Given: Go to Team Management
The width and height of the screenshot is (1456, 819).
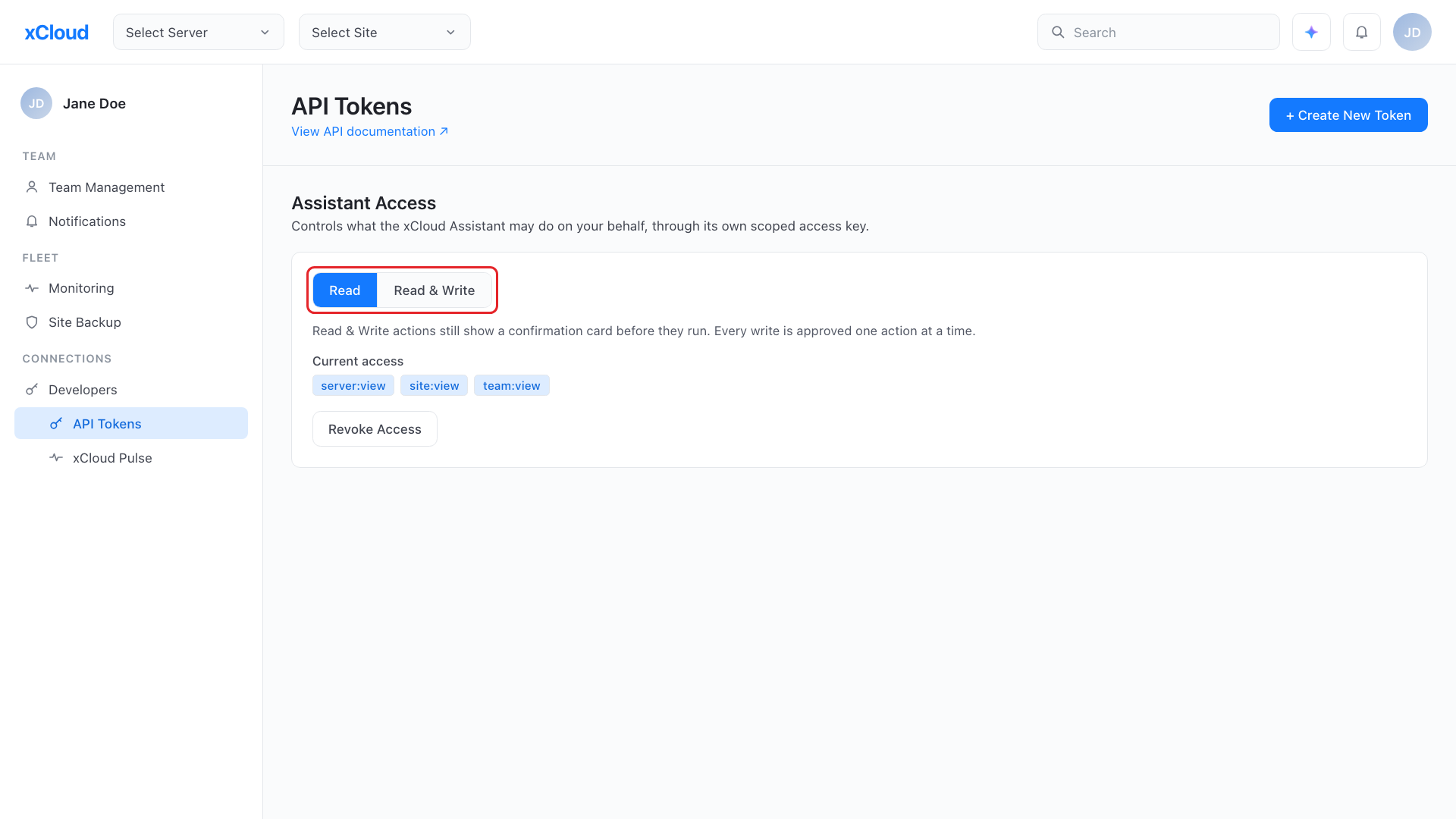Looking at the screenshot, I should coord(131,187).
